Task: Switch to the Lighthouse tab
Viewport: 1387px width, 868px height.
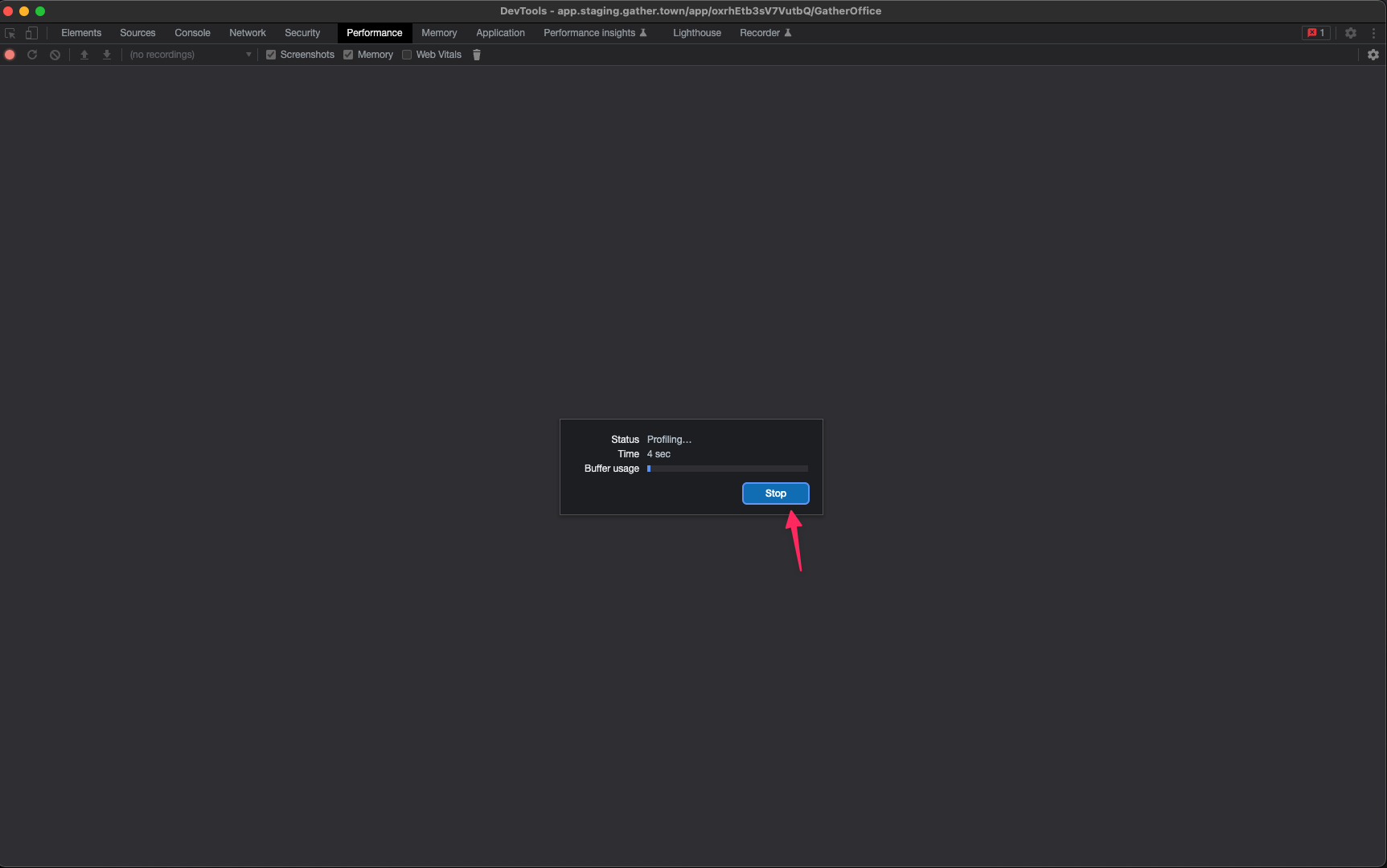Action: (x=697, y=33)
